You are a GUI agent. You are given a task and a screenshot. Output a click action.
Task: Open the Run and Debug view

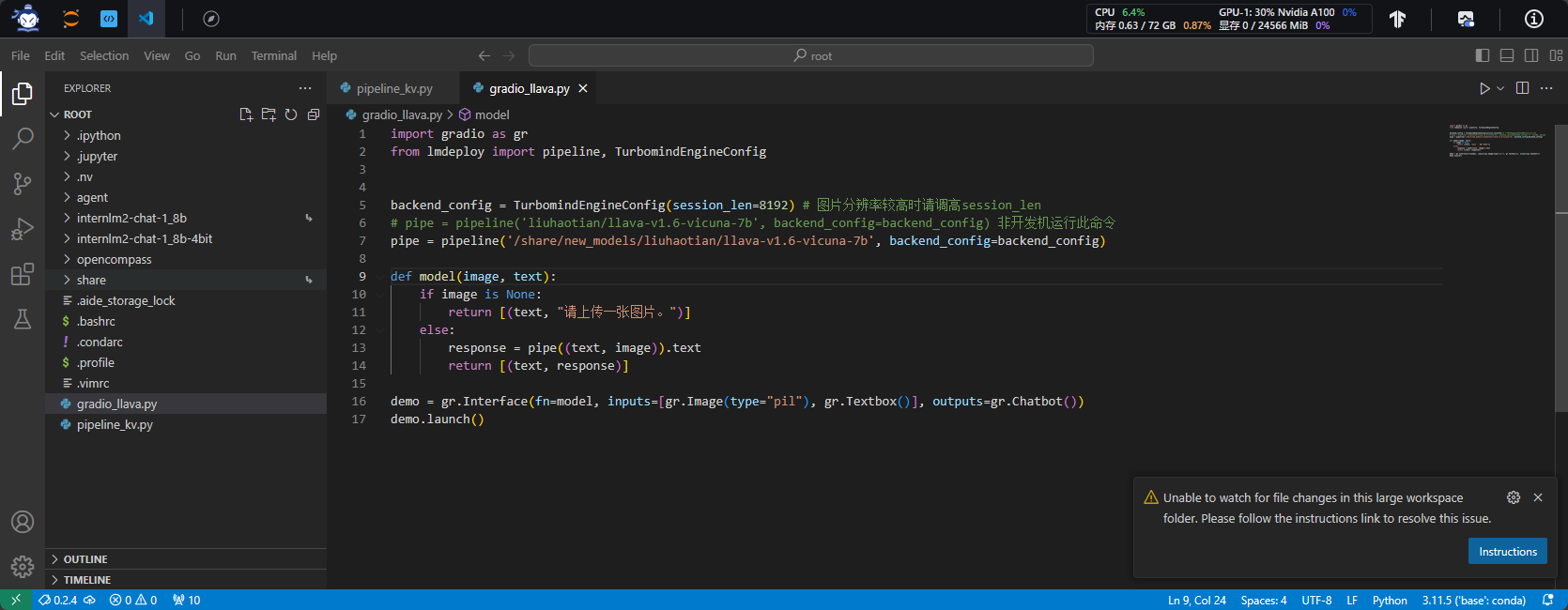pos(23,229)
